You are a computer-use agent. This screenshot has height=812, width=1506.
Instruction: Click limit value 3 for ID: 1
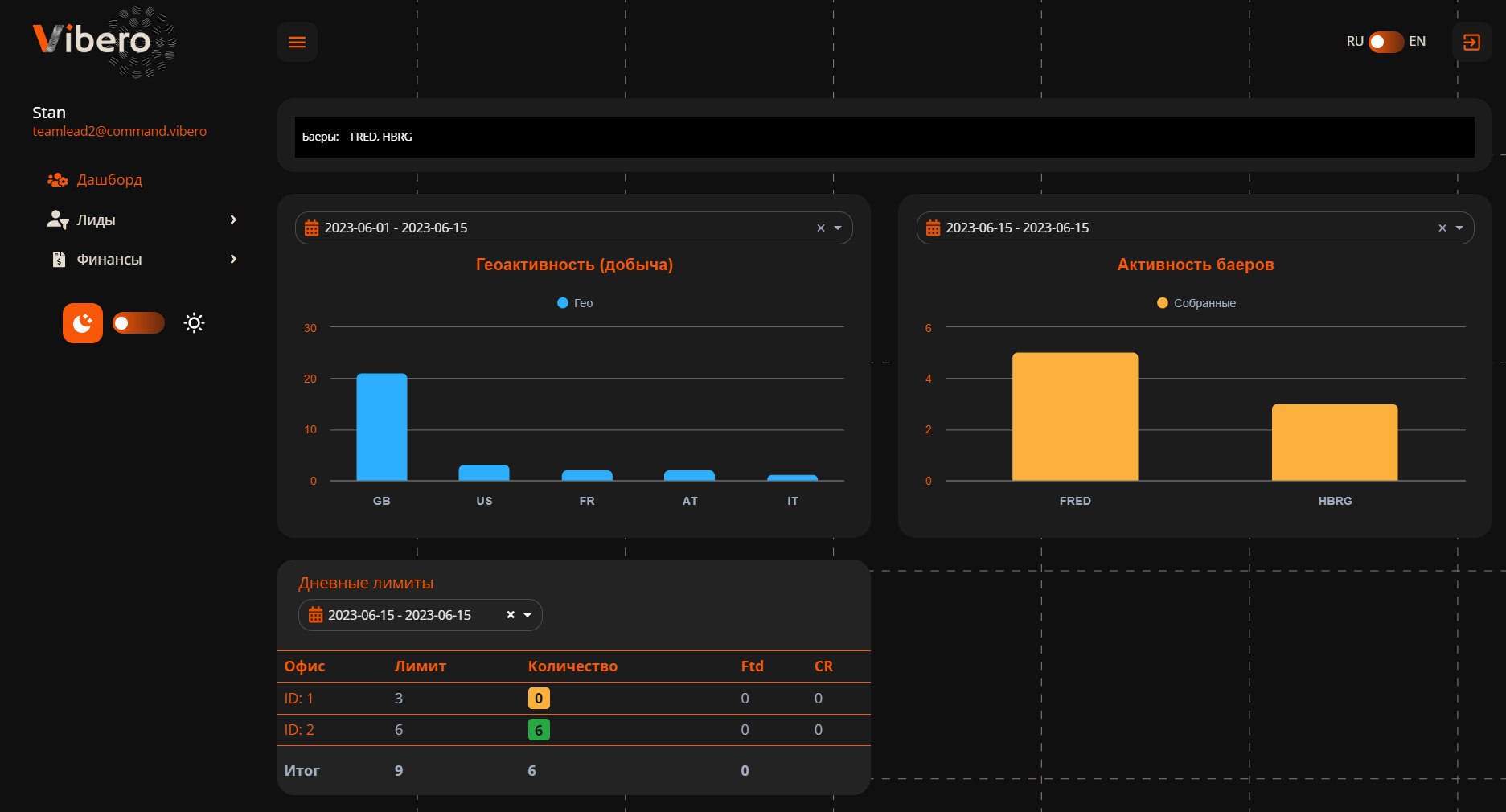point(399,699)
